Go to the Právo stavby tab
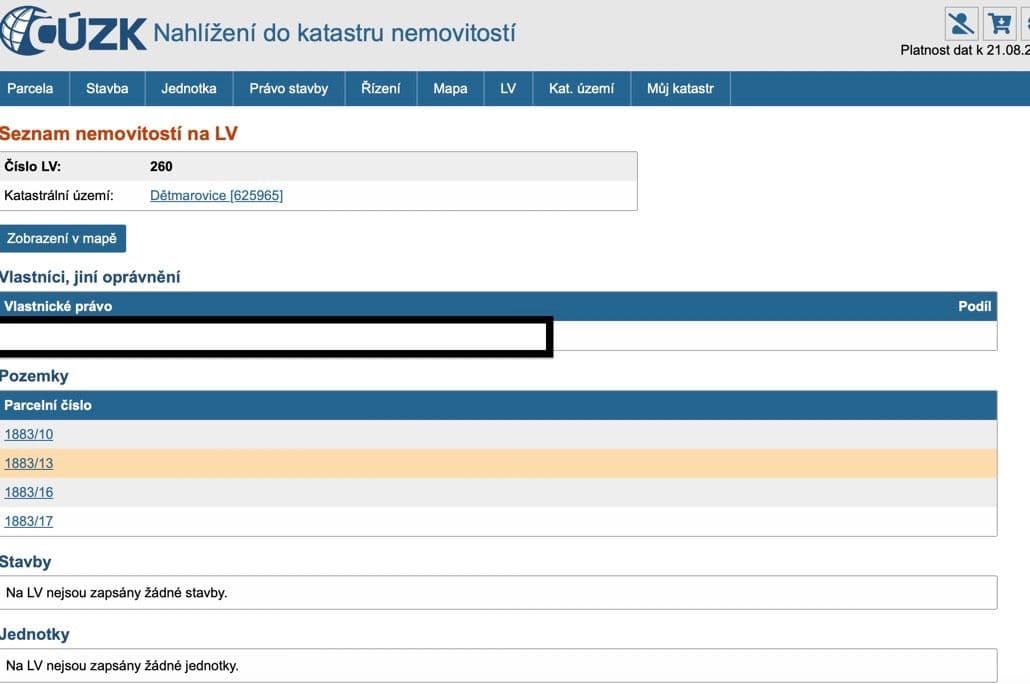 288,88
